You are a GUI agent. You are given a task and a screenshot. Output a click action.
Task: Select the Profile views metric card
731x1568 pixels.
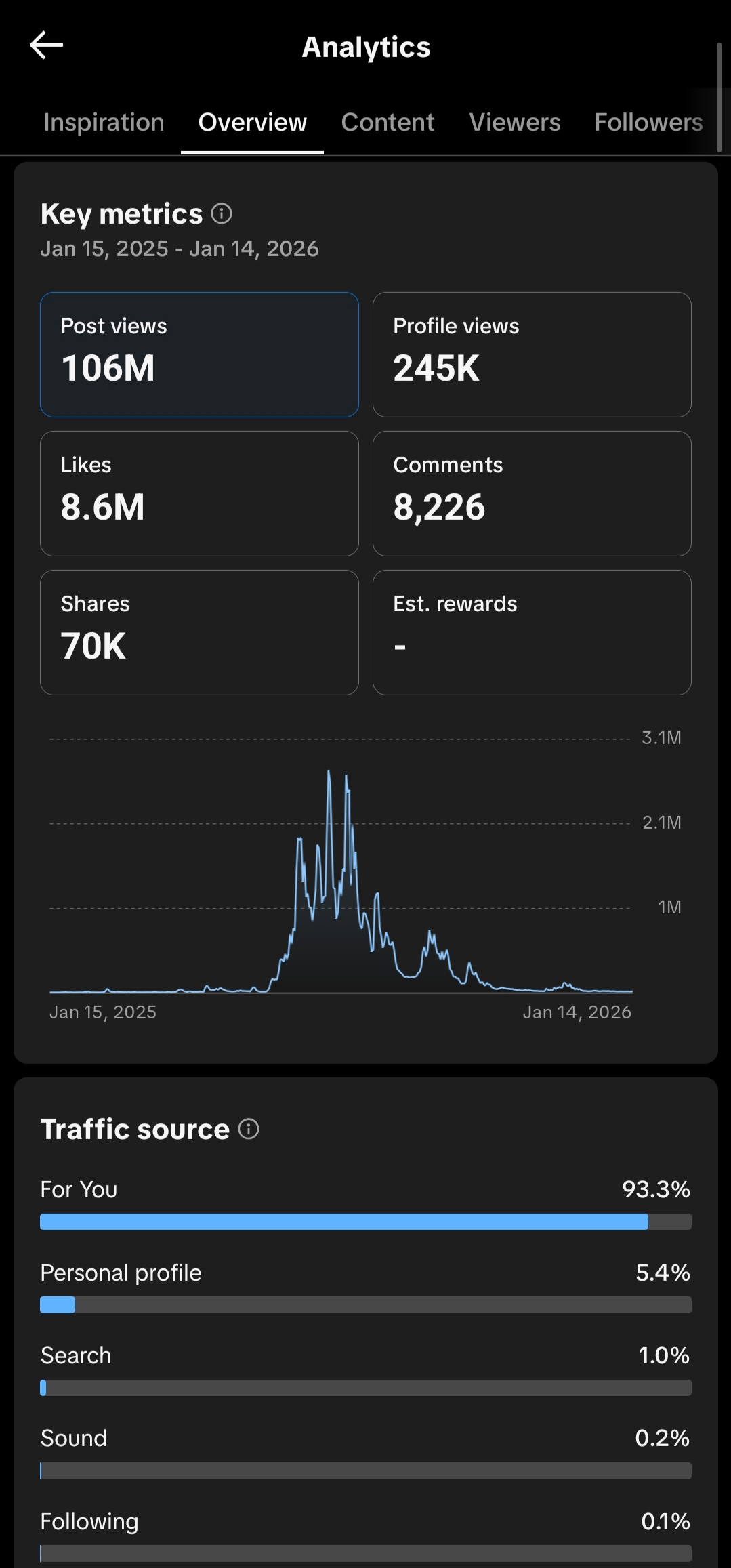pyautogui.click(x=532, y=354)
